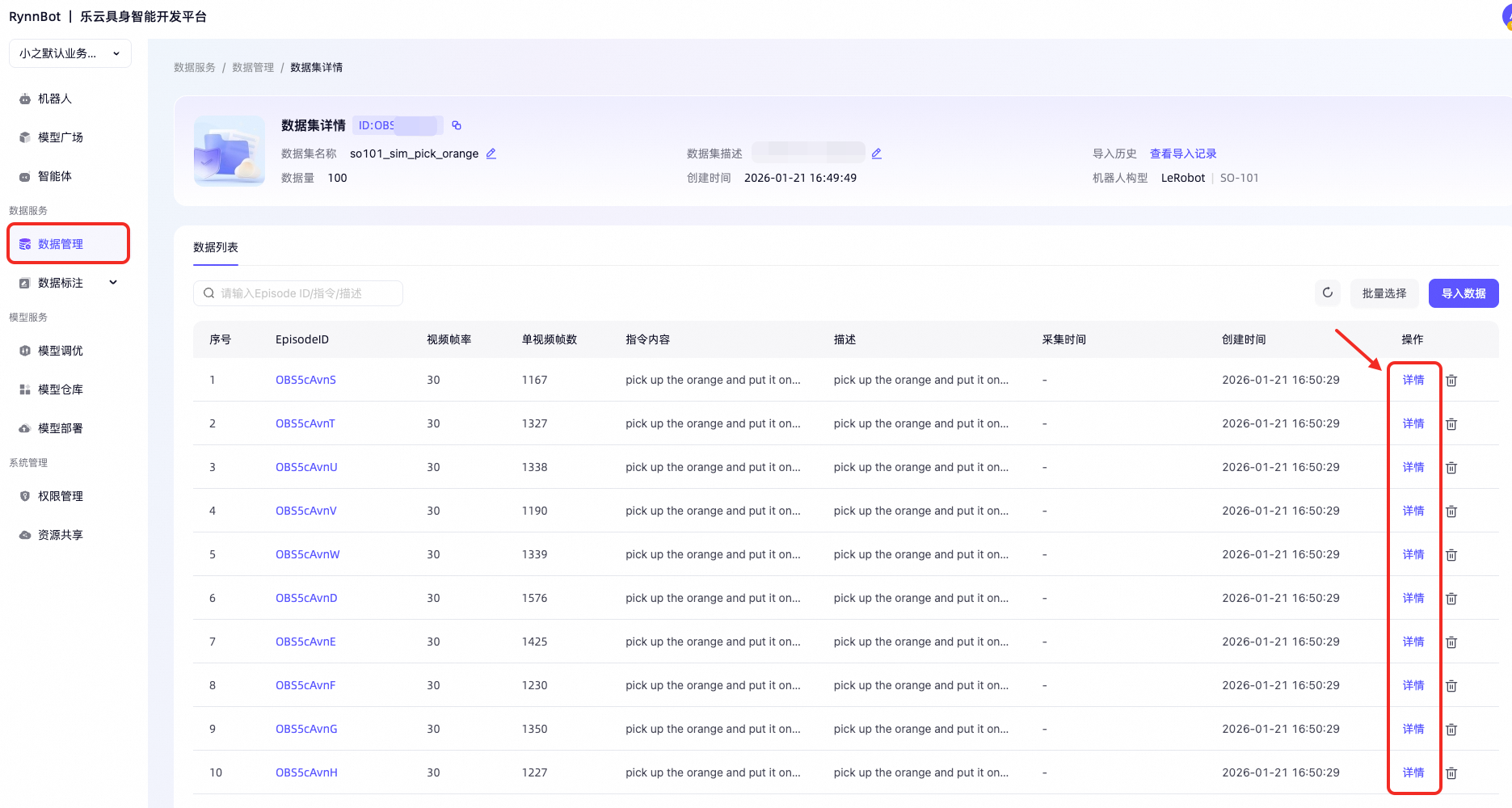Open episode link OBS5cAvnS
Image resolution: width=1512 pixels, height=808 pixels.
[x=305, y=380]
